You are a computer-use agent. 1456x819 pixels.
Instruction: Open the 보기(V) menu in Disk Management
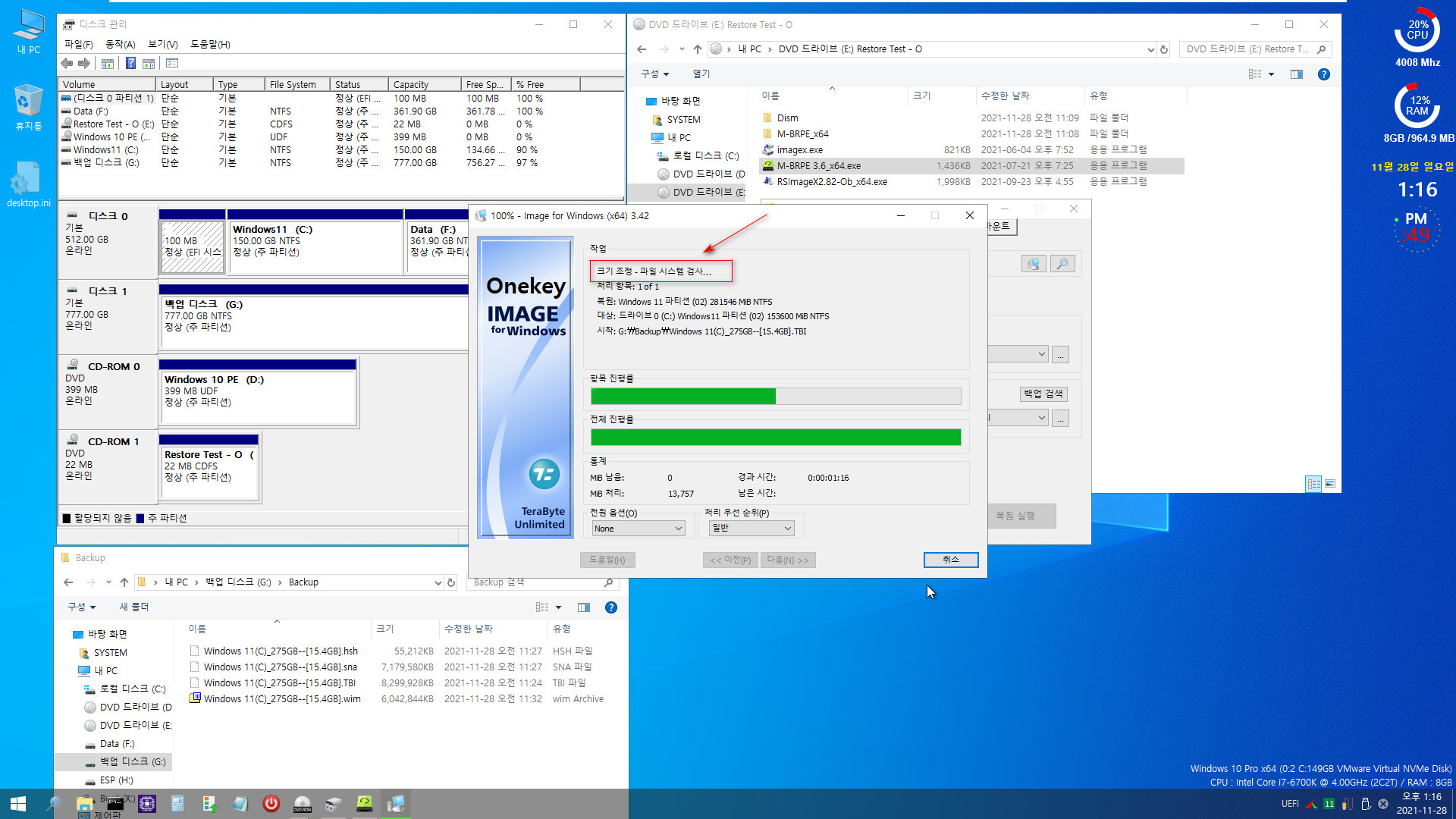point(162,44)
